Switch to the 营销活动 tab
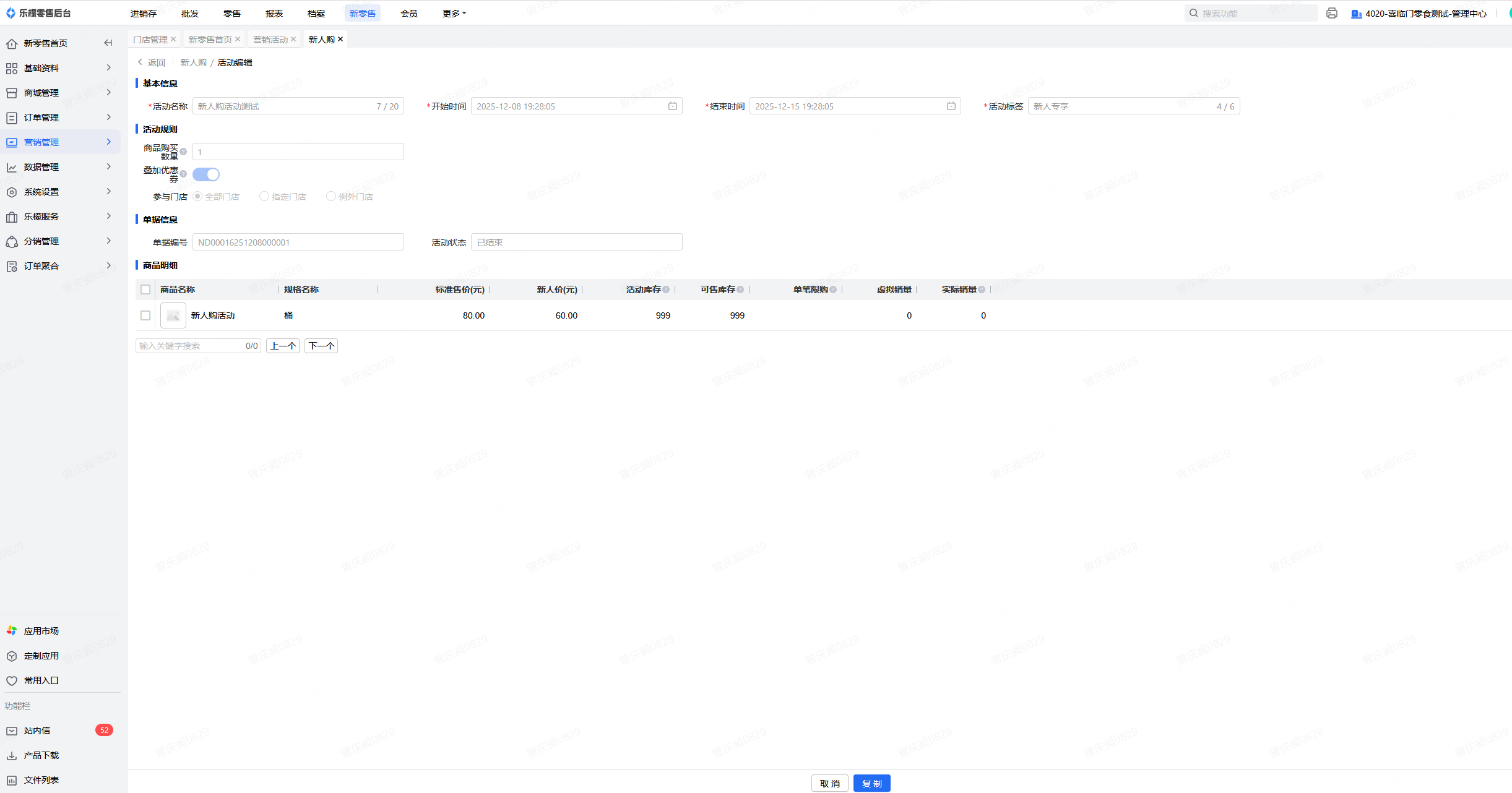Screen dimensions: 1512x793 coord(270,40)
